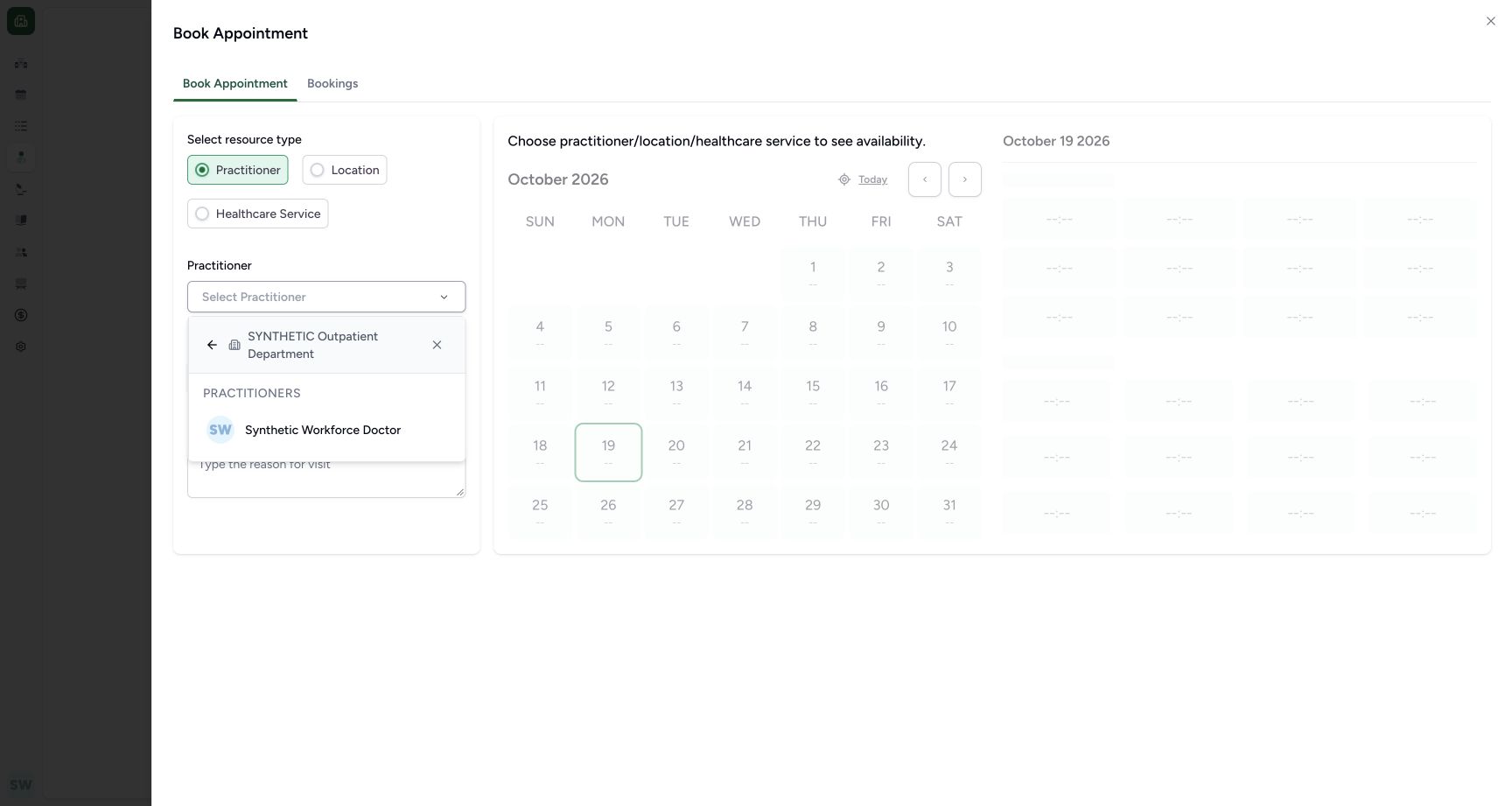
Task: Open the billing dollar icon in sidebar
Action: coord(21,315)
